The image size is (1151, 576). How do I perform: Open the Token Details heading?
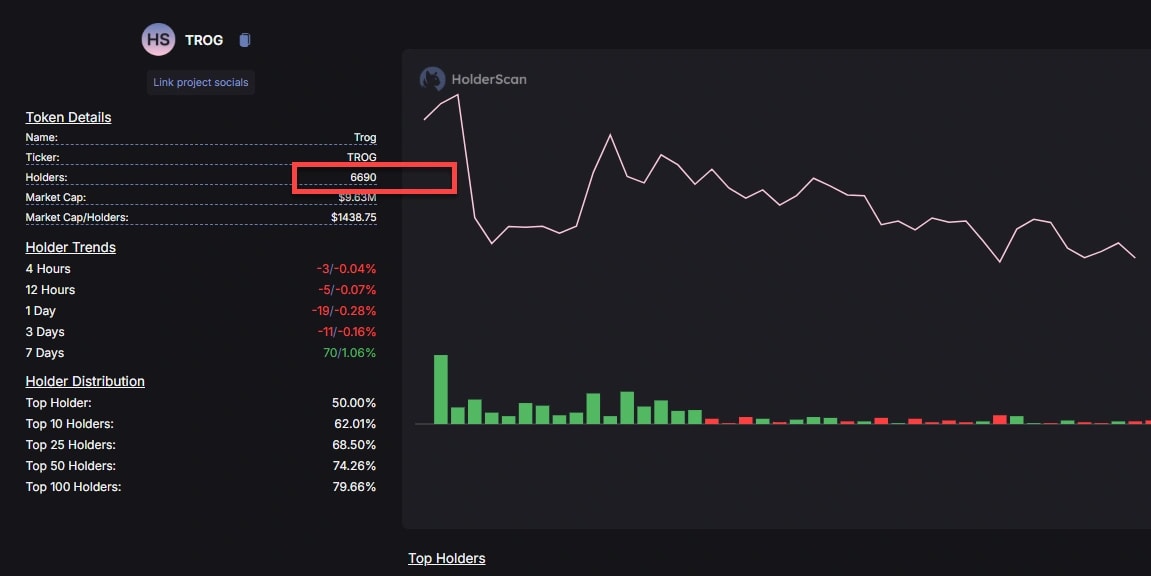[68, 117]
